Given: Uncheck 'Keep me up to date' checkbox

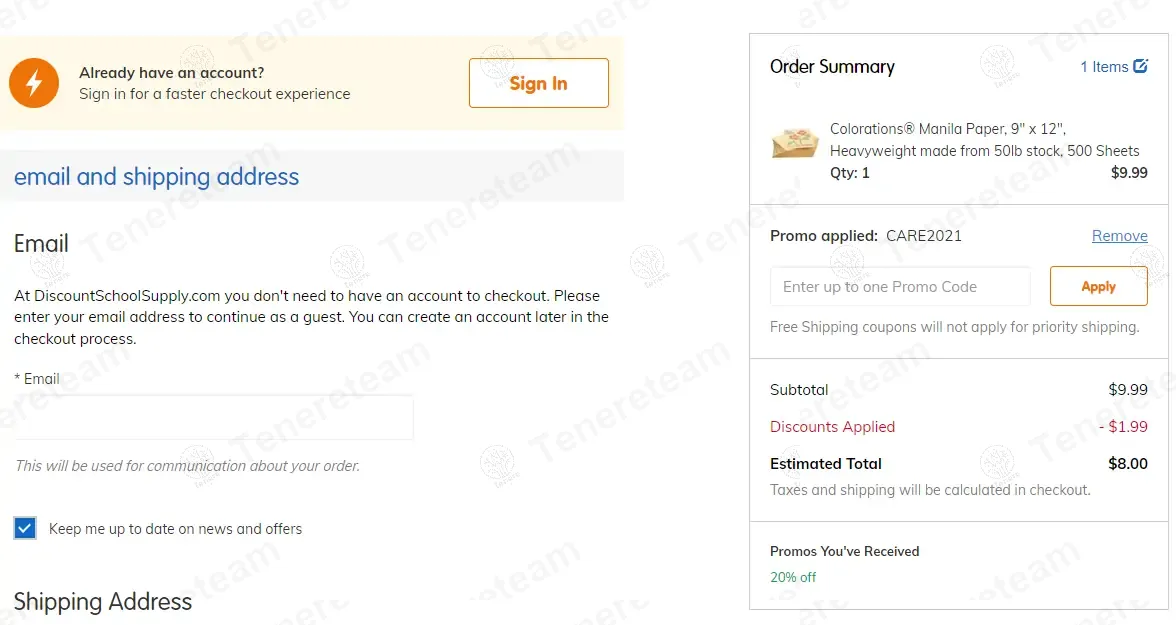Looking at the screenshot, I should pyautogui.click(x=25, y=528).
